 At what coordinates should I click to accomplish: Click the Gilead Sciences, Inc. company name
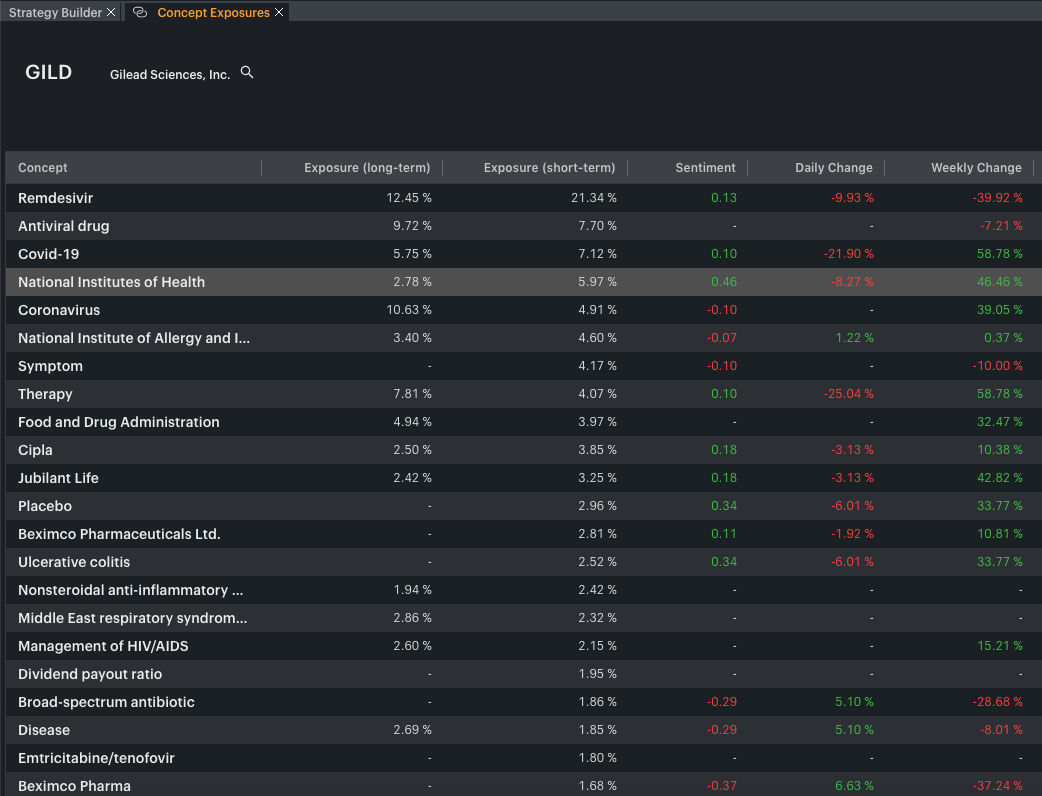coord(170,74)
